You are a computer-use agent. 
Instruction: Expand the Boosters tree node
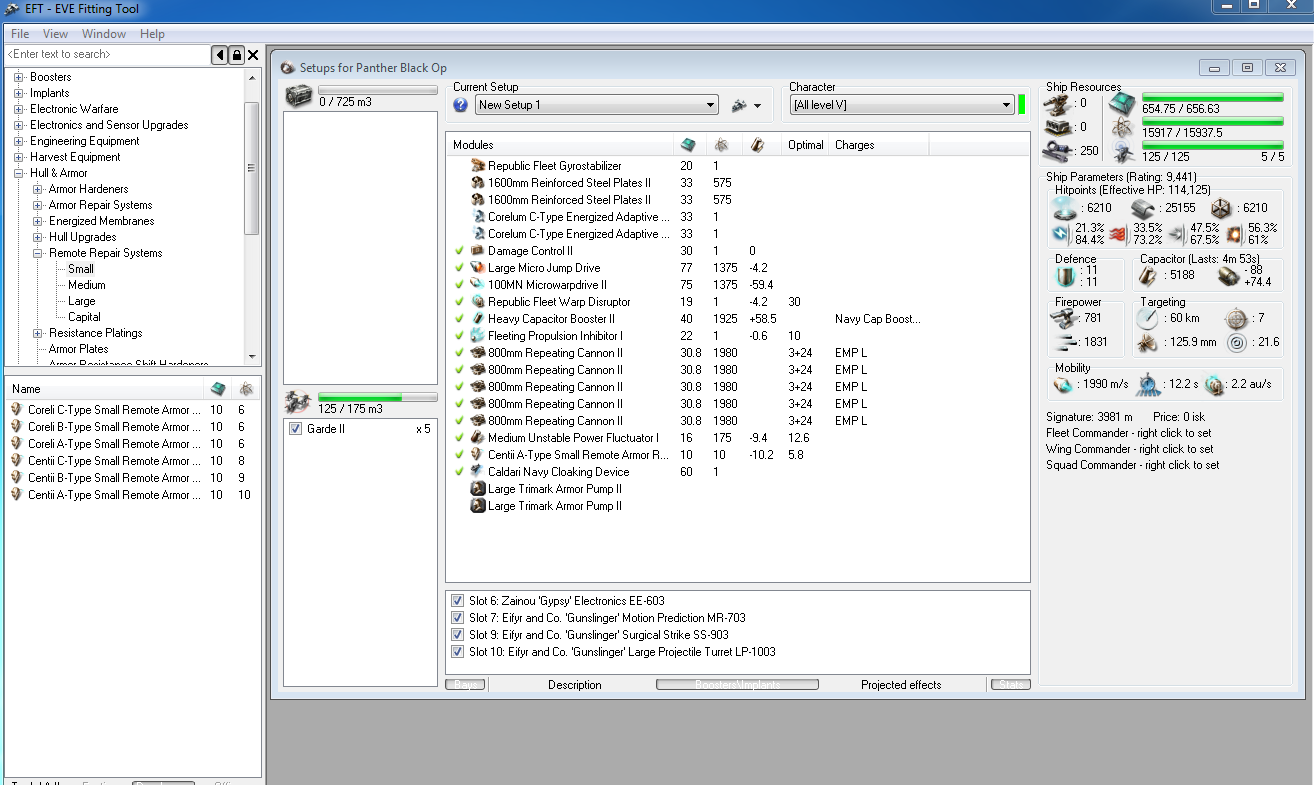pyautogui.click(x=18, y=77)
